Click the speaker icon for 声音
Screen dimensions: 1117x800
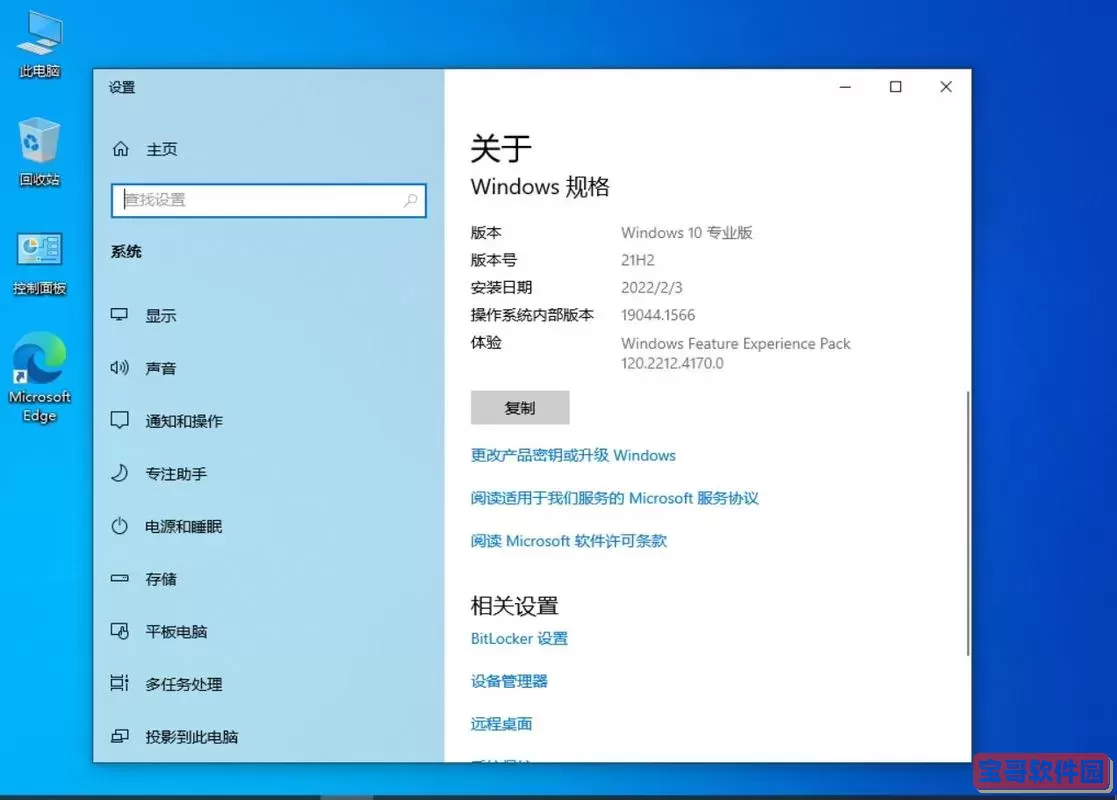[120, 368]
